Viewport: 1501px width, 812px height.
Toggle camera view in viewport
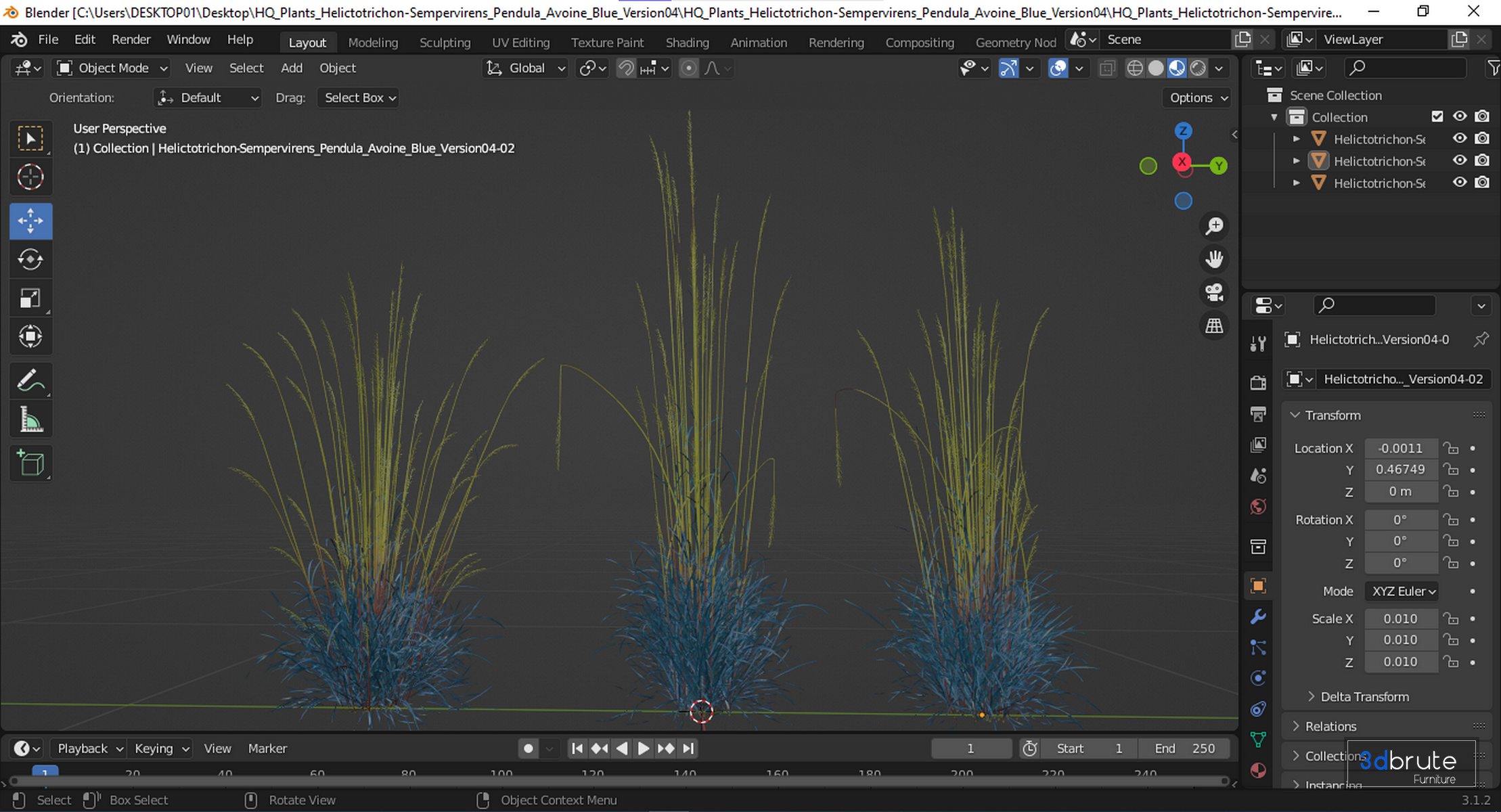point(1214,292)
